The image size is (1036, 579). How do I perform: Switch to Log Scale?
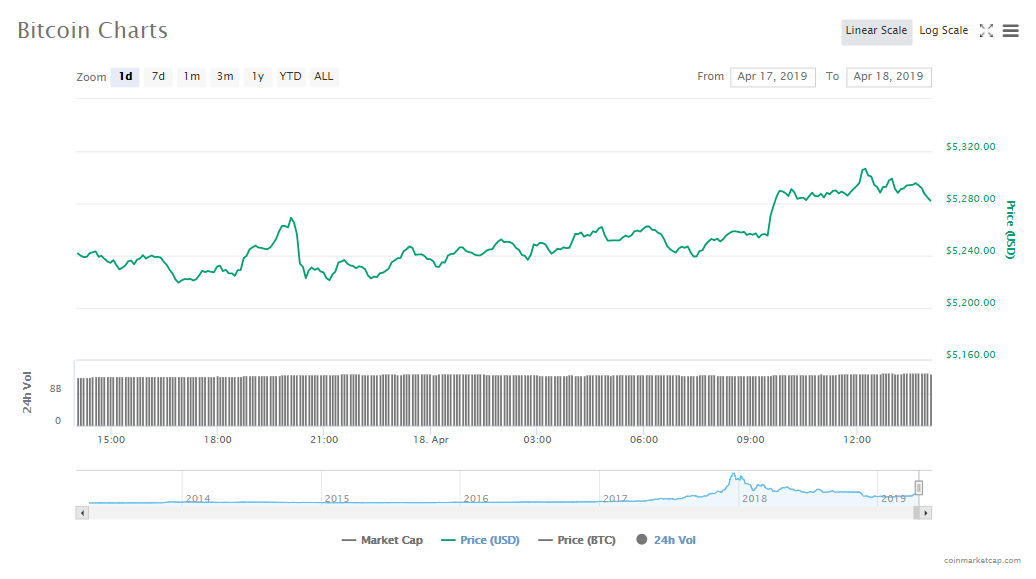(x=943, y=31)
